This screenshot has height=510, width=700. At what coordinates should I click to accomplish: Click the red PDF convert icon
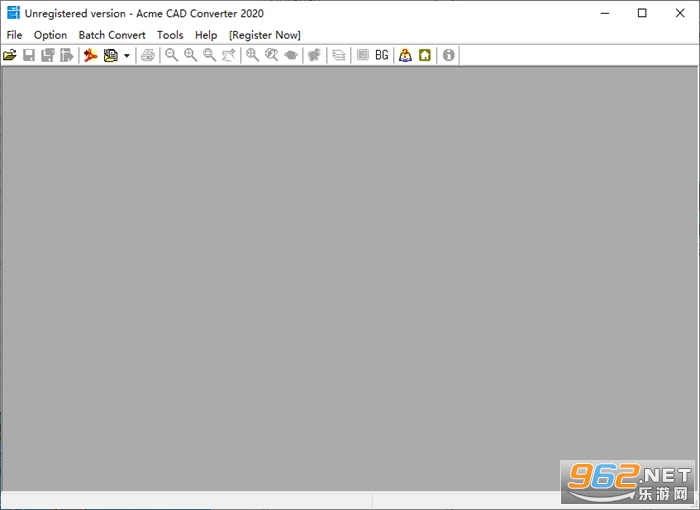click(91, 55)
